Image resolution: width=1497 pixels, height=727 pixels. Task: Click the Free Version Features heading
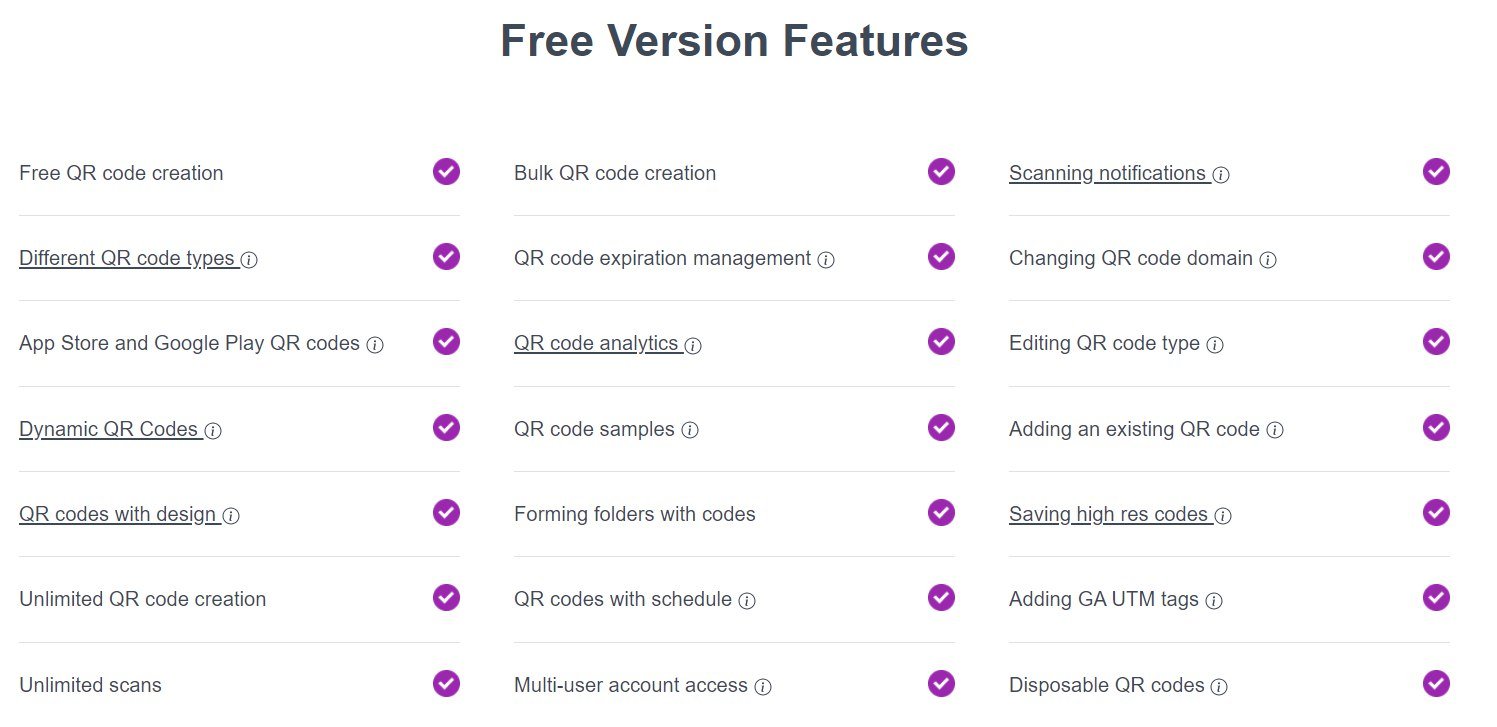(734, 41)
